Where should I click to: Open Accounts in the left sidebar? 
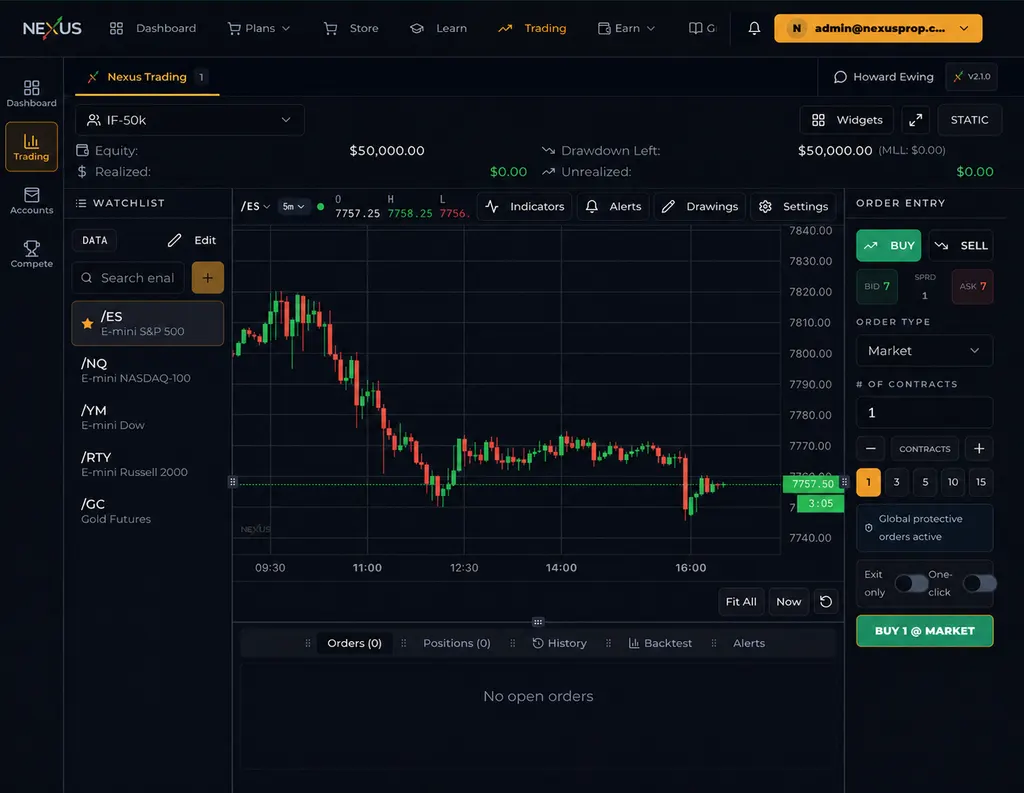pyautogui.click(x=31, y=201)
